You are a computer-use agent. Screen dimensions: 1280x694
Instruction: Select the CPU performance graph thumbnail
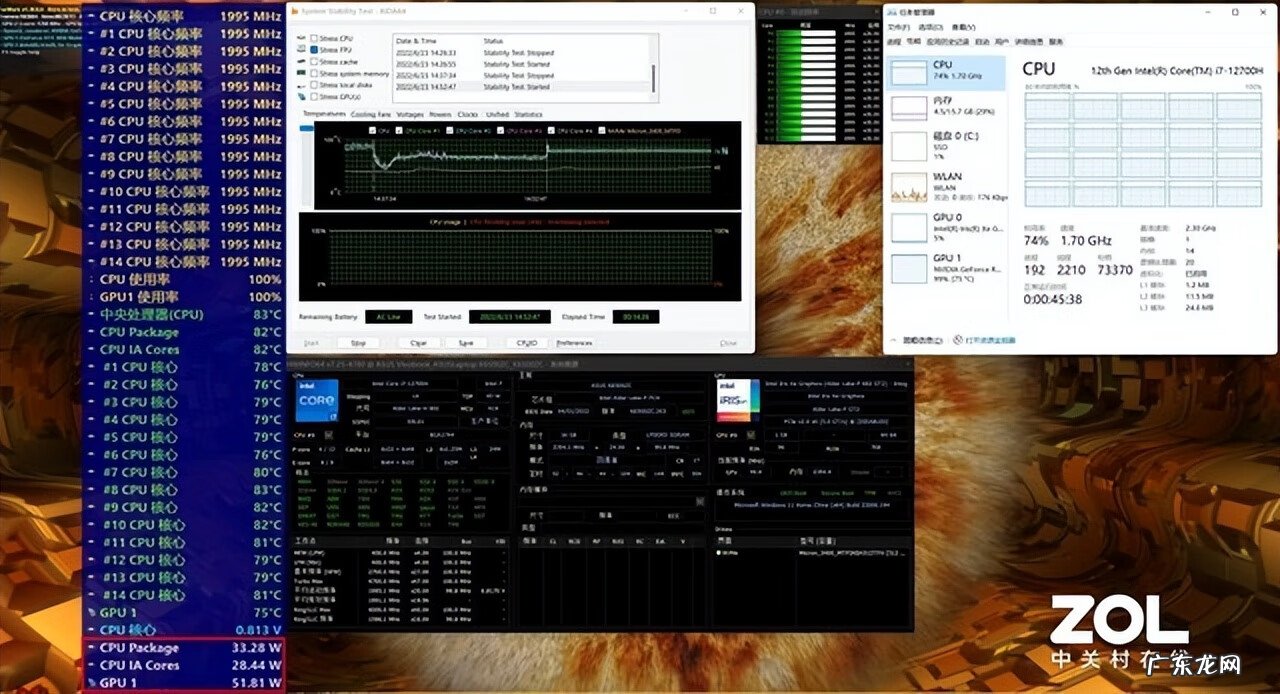(x=910, y=73)
